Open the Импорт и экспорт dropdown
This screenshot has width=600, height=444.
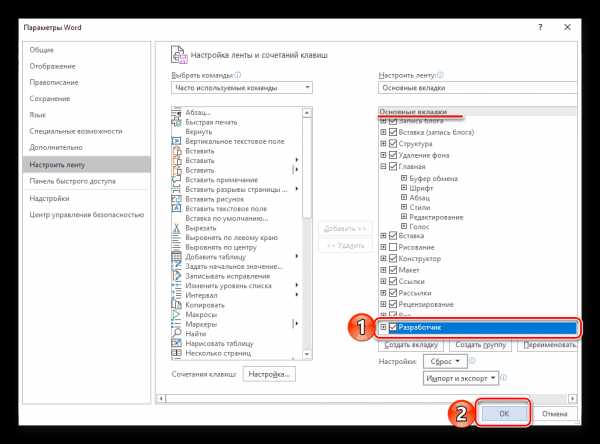(x=461, y=378)
